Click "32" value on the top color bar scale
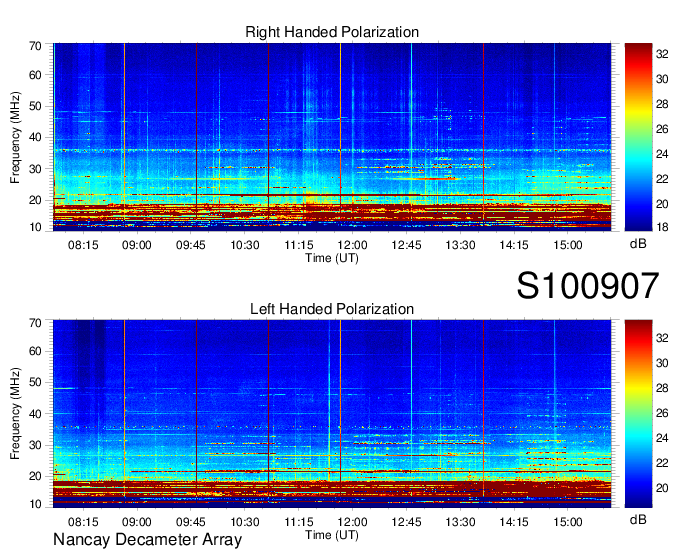Screen dimensions: 680x552 click(662, 54)
